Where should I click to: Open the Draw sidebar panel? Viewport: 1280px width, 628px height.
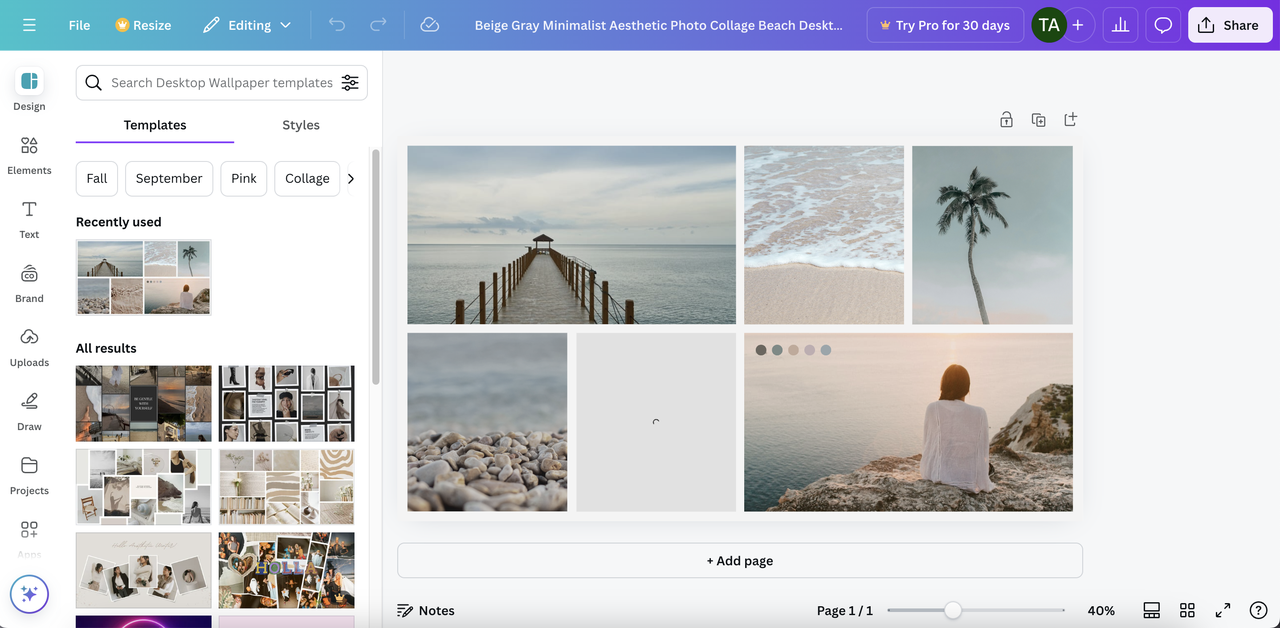coord(29,411)
